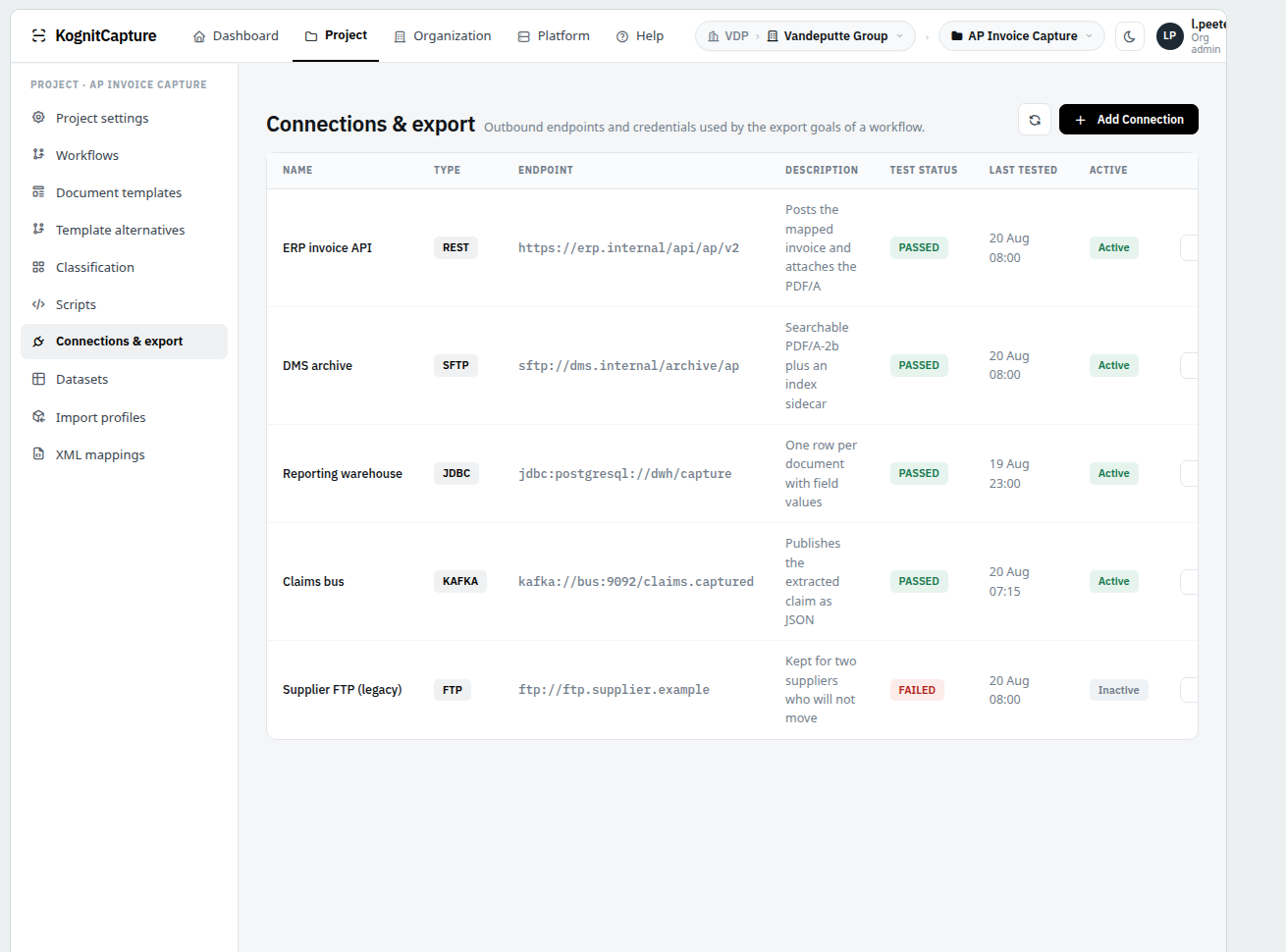This screenshot has height=952, width=1286.
Task: Open row action button for ERP invoice API
Action: pos(1189,248)
